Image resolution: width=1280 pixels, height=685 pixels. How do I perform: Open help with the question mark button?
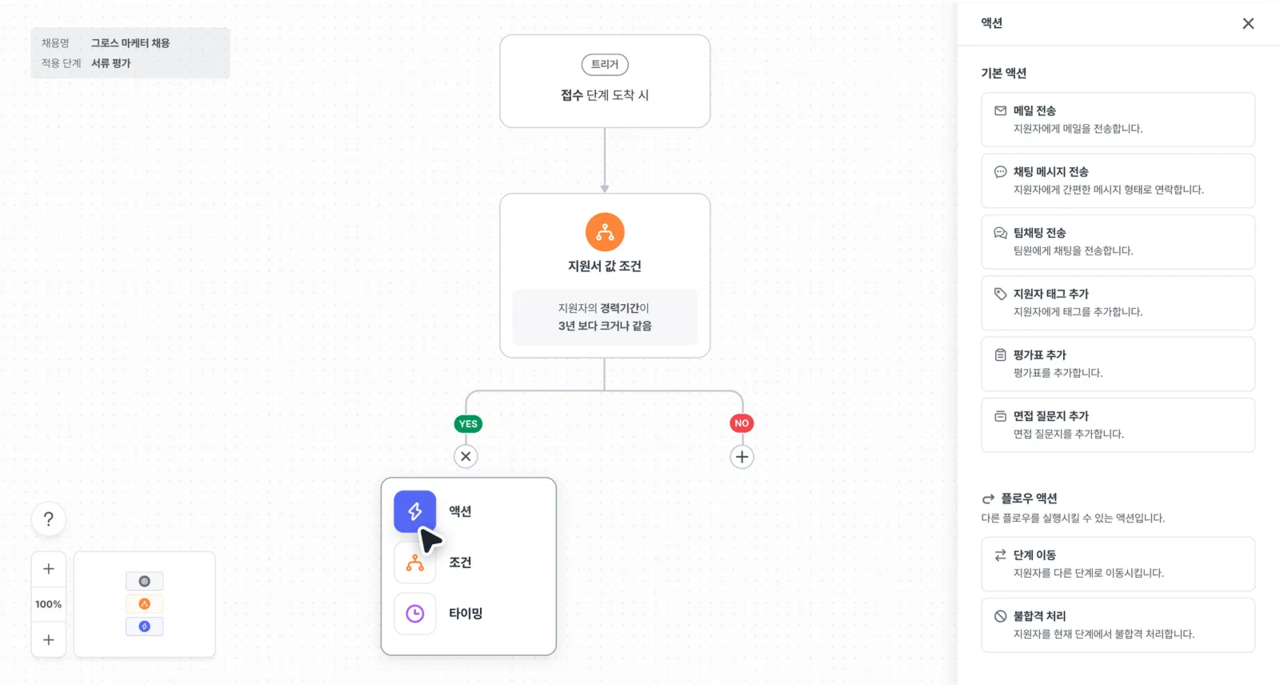point(48,520)
